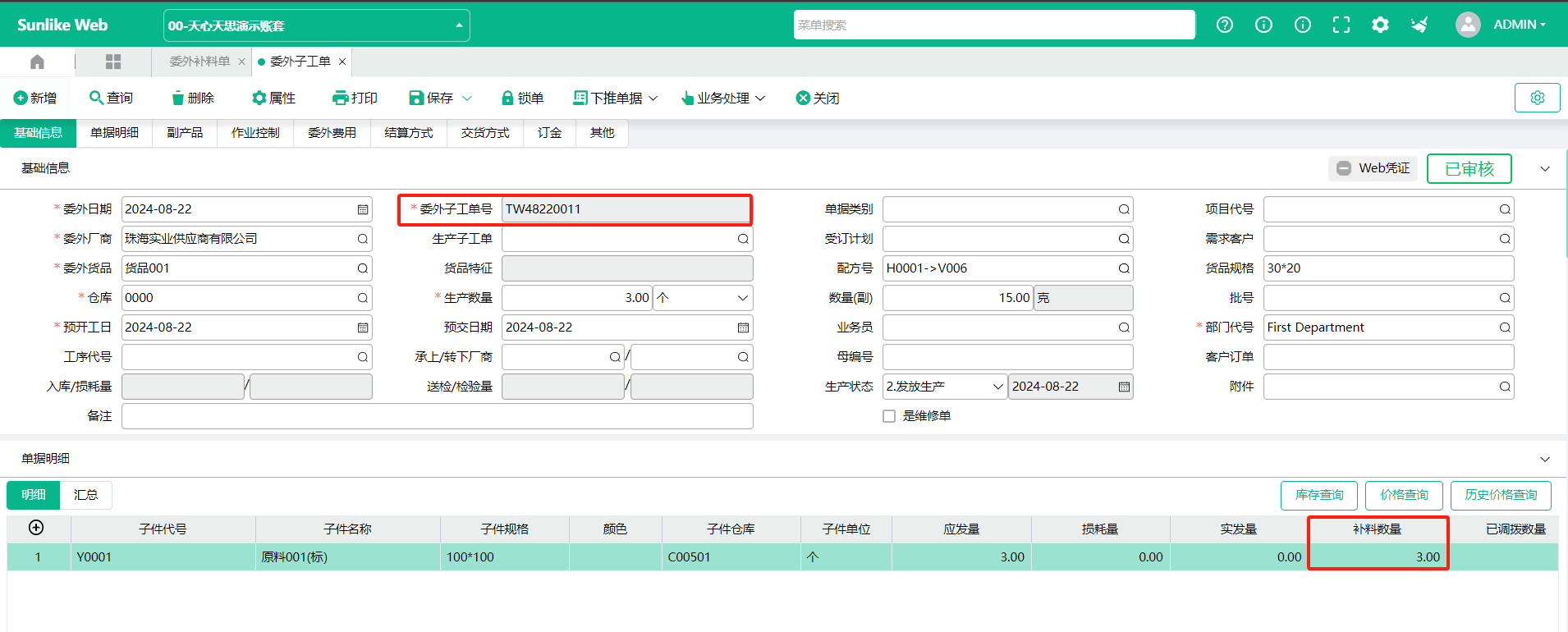This screenshot has height=632, width=1568.
Task: Click the form settings gear button
Action: click(1538, 98)
